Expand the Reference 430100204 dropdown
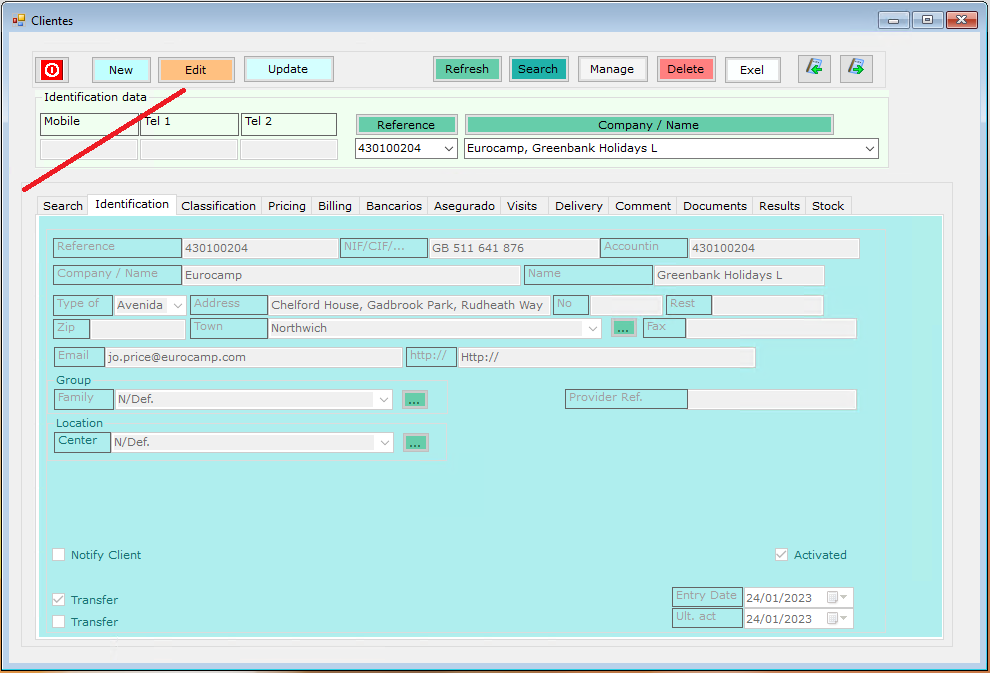990x673 pixels. pos(448,149)
